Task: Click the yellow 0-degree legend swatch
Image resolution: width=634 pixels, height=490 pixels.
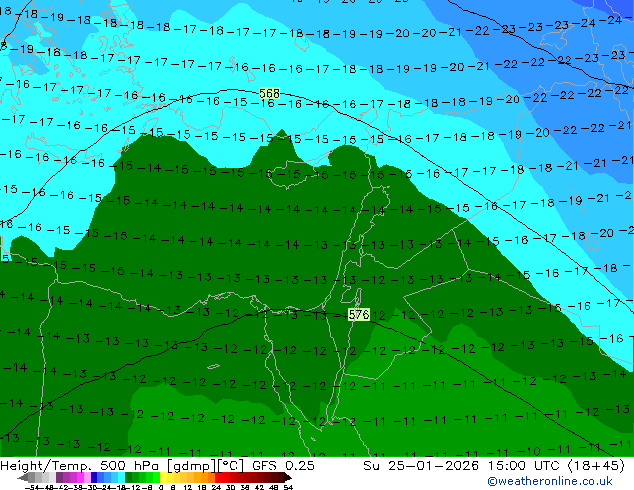Action: (x=163, y=478)
